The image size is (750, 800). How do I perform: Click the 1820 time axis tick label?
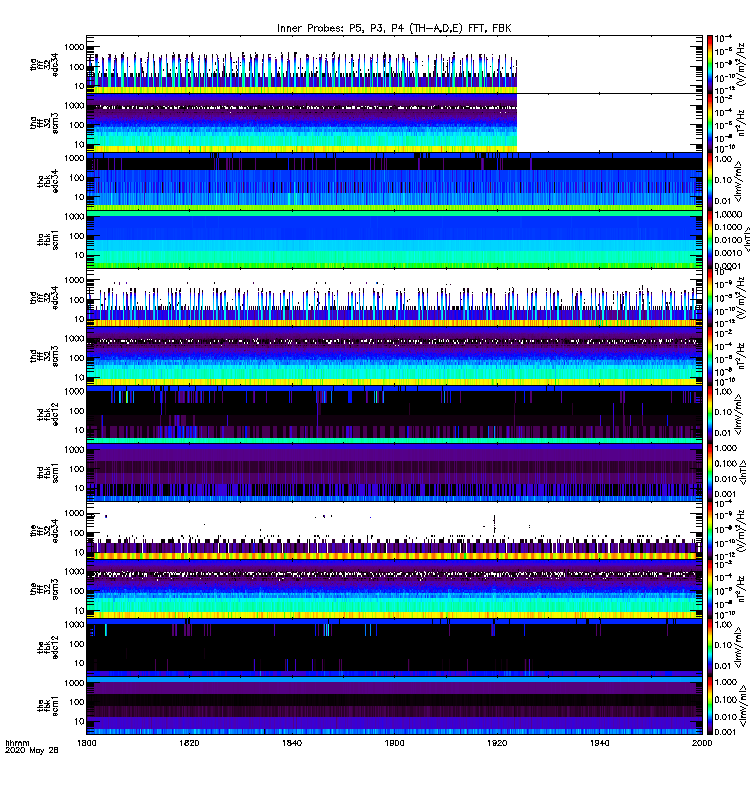(x=189, y=743)
